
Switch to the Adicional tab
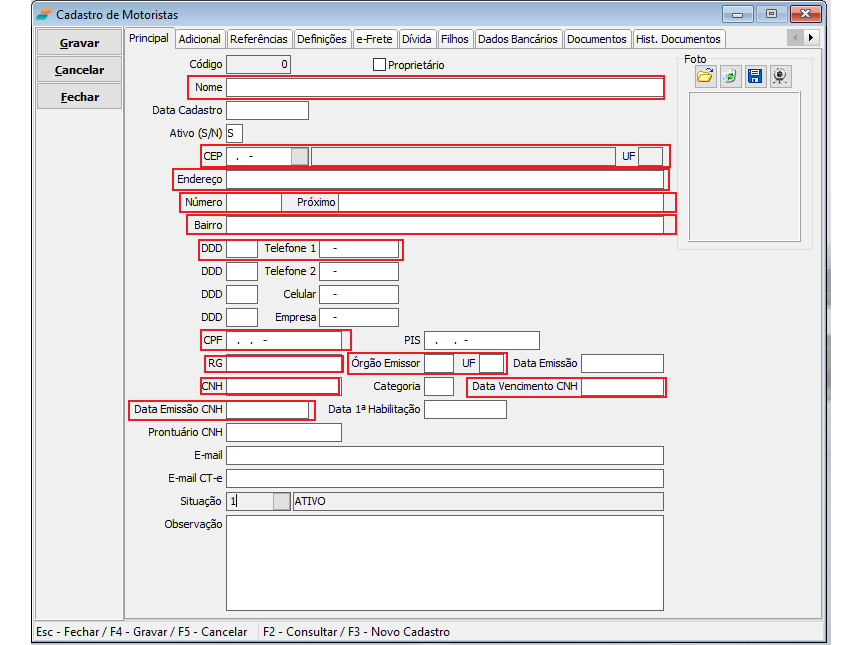pyautogui.click(x=199, y=39)
